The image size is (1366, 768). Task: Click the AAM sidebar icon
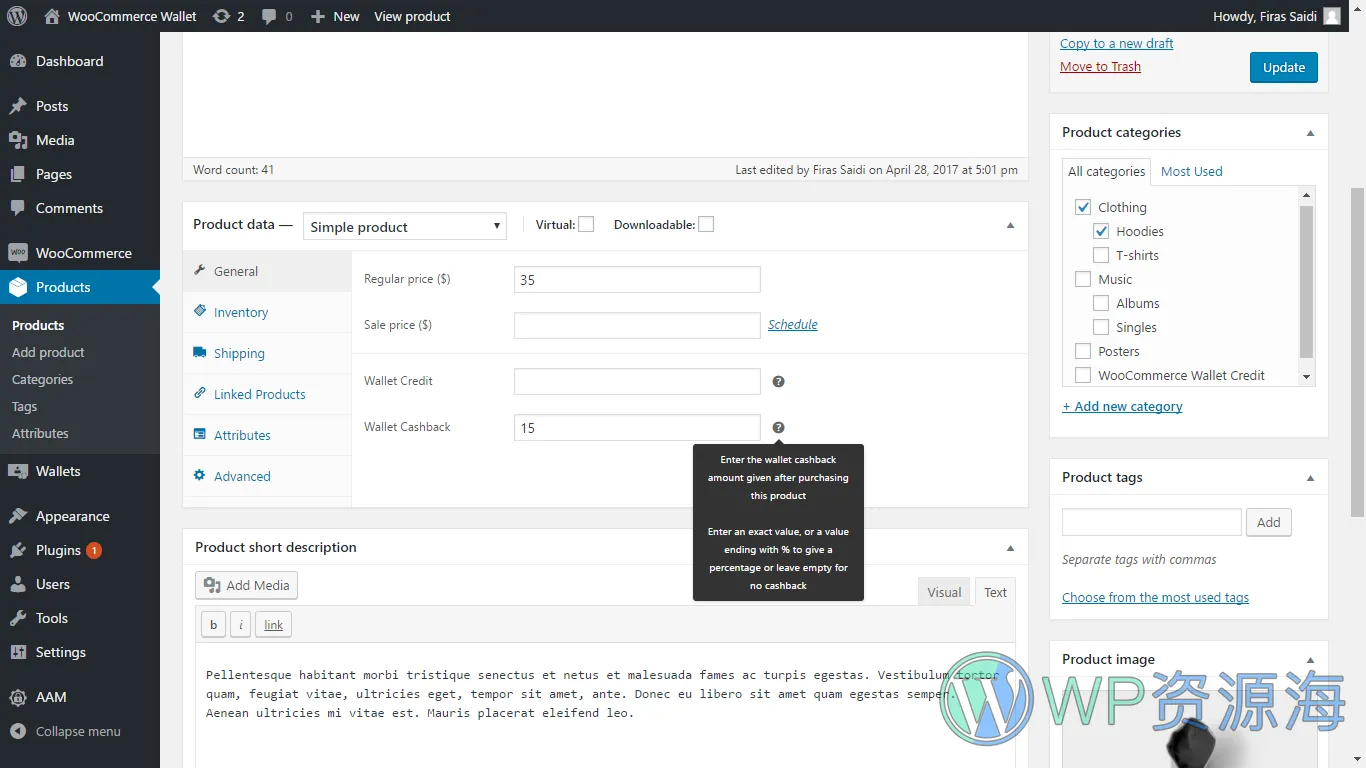pyautogui.click(x=18, y=697)
